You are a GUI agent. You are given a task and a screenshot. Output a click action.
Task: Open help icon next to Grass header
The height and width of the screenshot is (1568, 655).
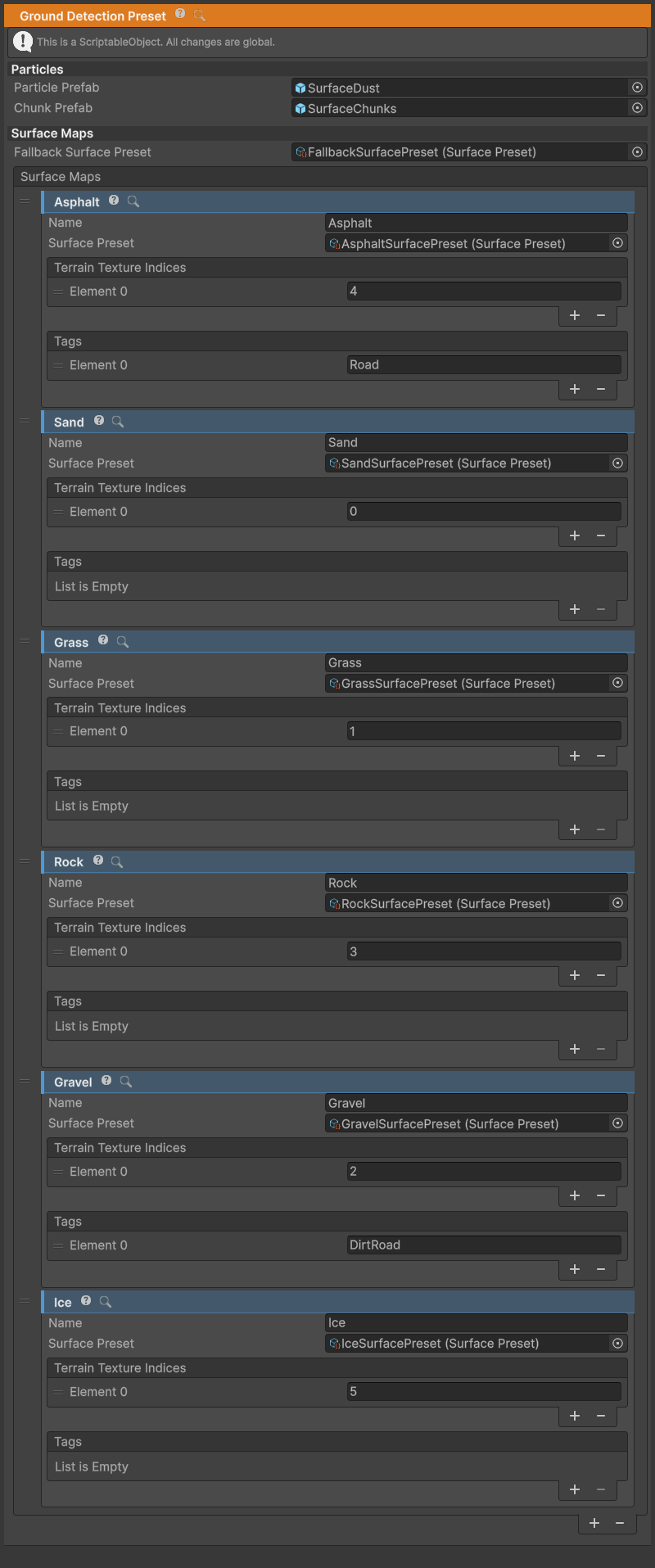[103, 641]
